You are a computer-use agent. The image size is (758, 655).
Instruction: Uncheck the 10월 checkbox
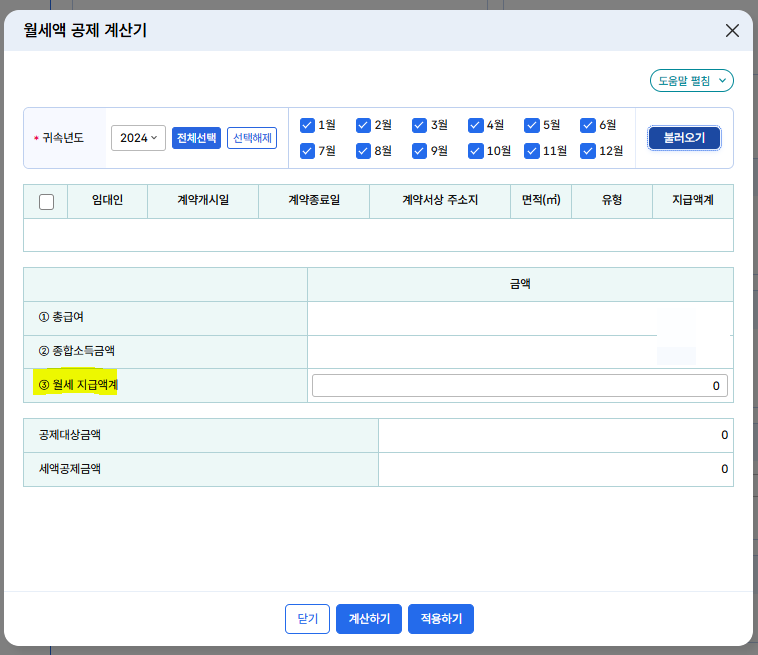[475, 151]
